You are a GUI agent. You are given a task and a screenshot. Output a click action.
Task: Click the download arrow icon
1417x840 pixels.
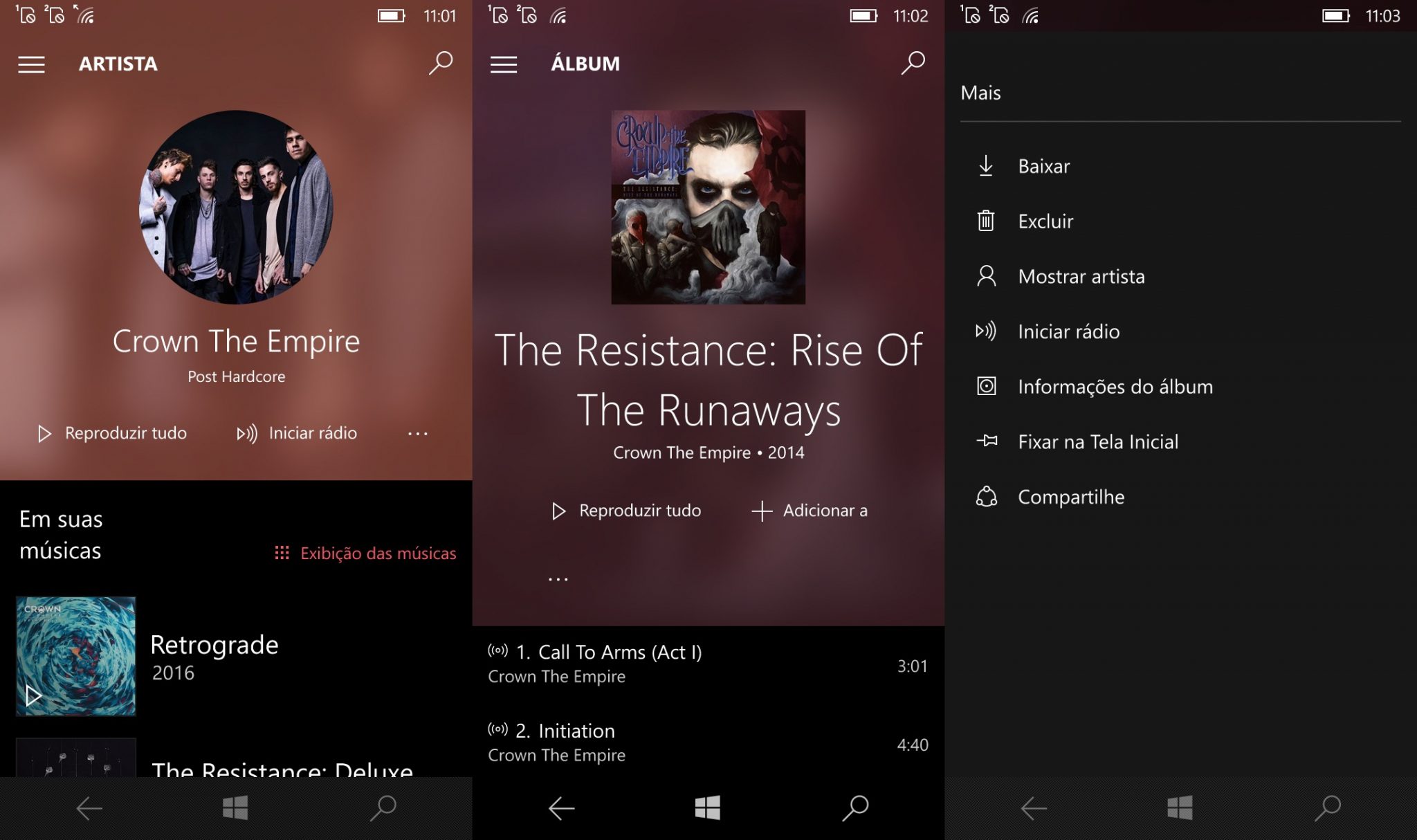tap(986, 166)
